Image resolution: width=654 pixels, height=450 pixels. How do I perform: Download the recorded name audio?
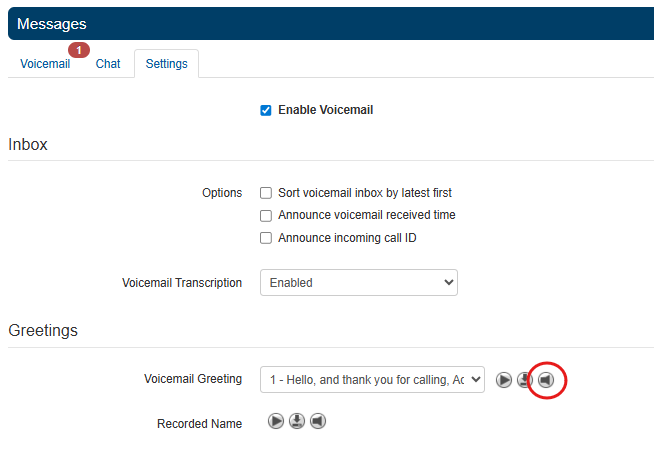[x=296, y=421]
